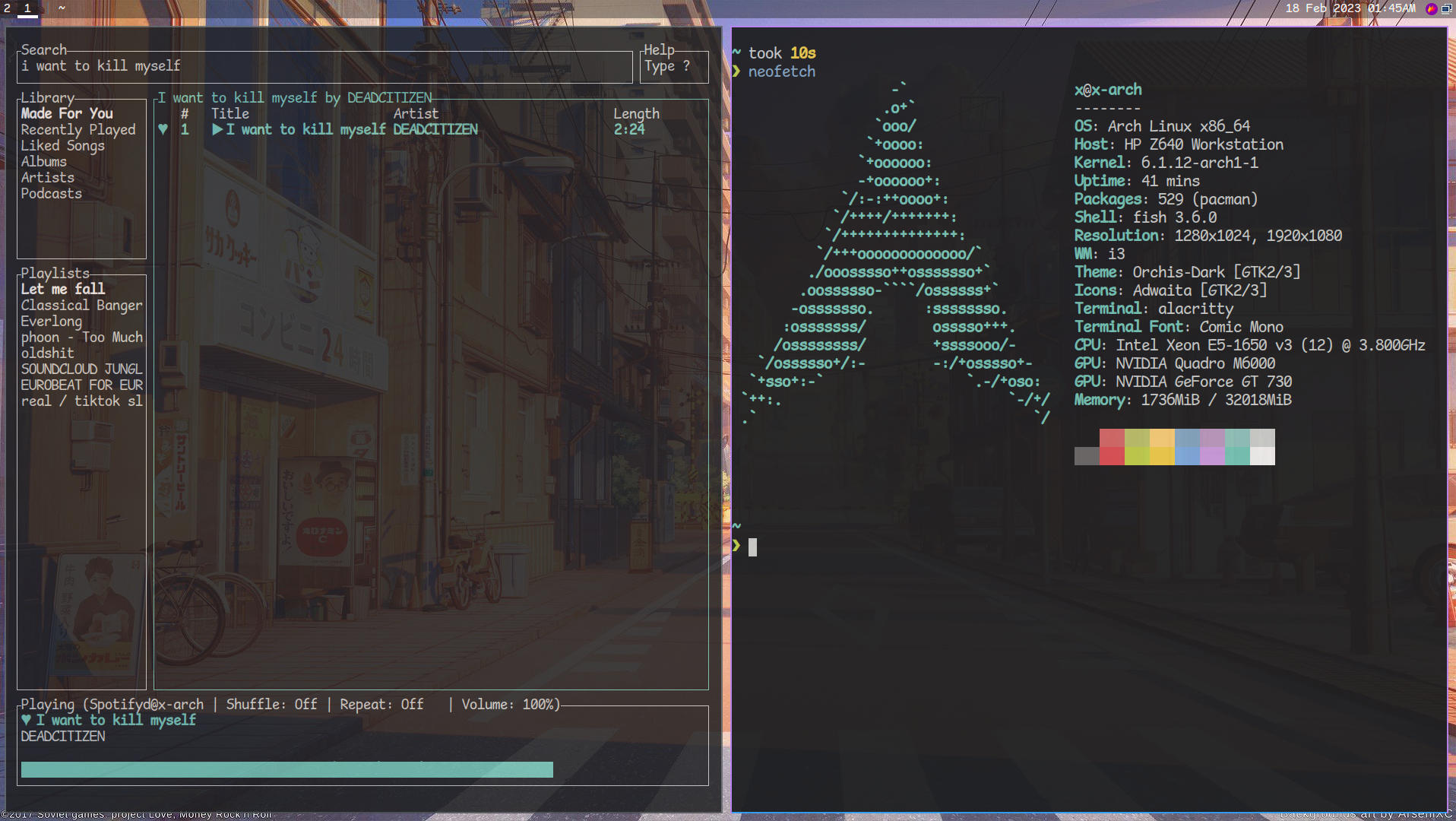Image resolution: width=1456 pixels, height=821 pixels.
Task: Click the dual-monitor tray icon near the clock
Action: [1447, 8]
